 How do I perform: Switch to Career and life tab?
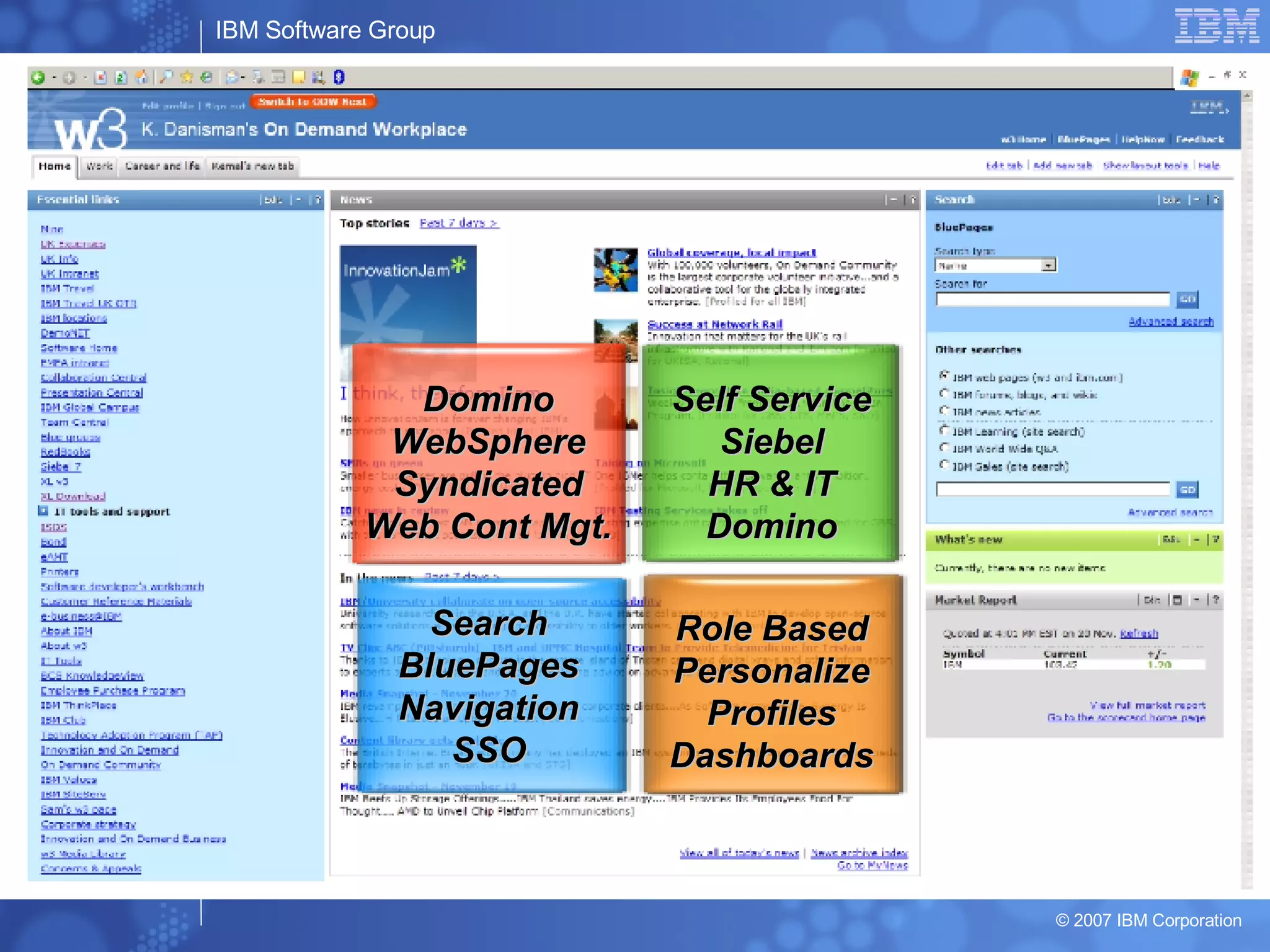pos(162,166)
